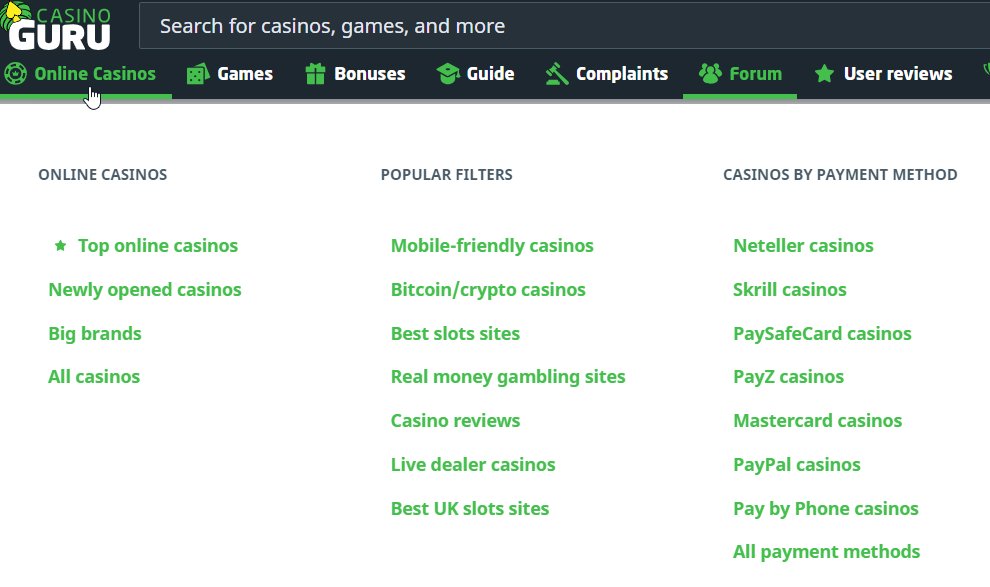The image size is (990, 587).
Task: Focus the casino search field
Action: coord(560,26)
